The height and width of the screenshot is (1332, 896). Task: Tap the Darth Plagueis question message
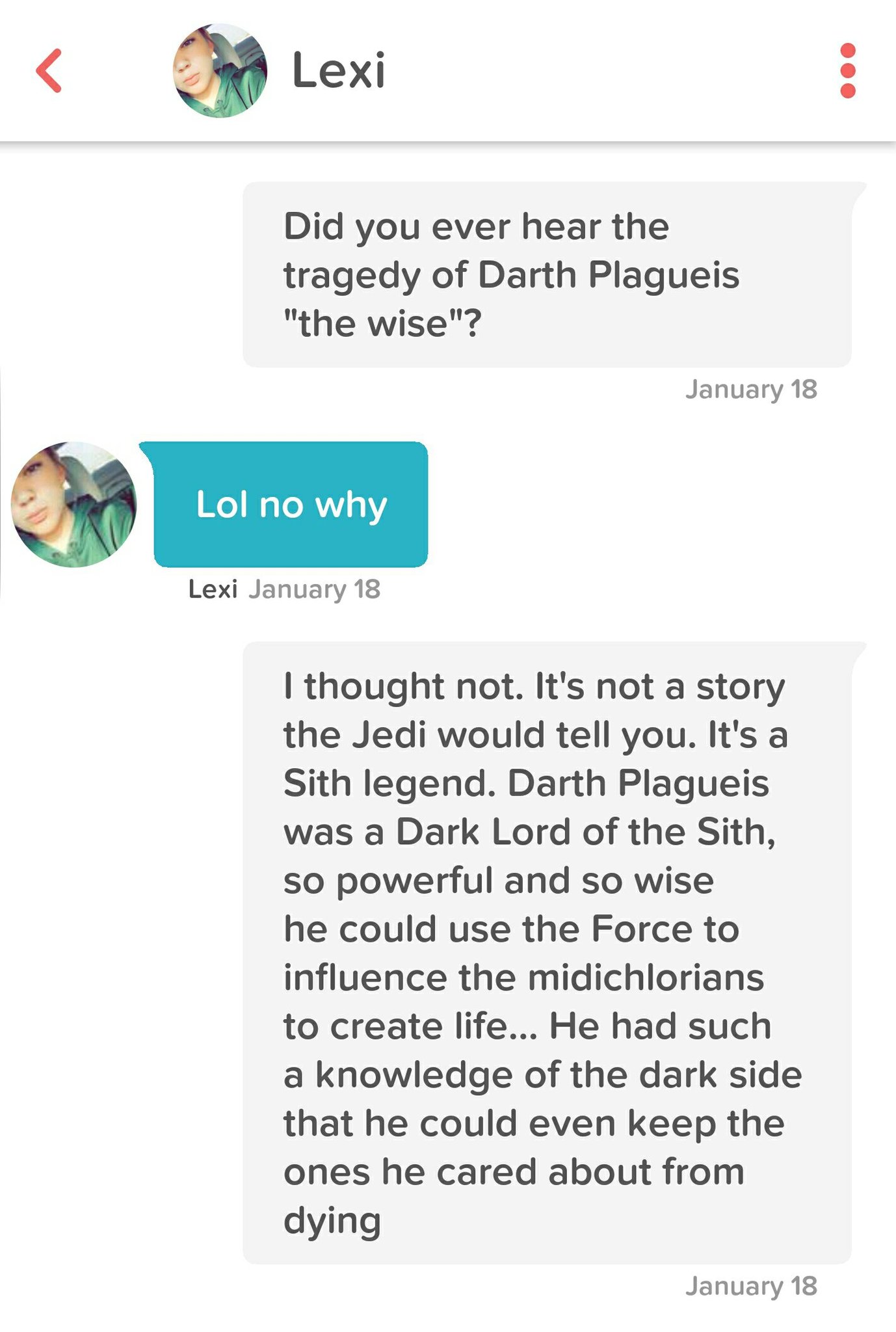pos(547,274)
